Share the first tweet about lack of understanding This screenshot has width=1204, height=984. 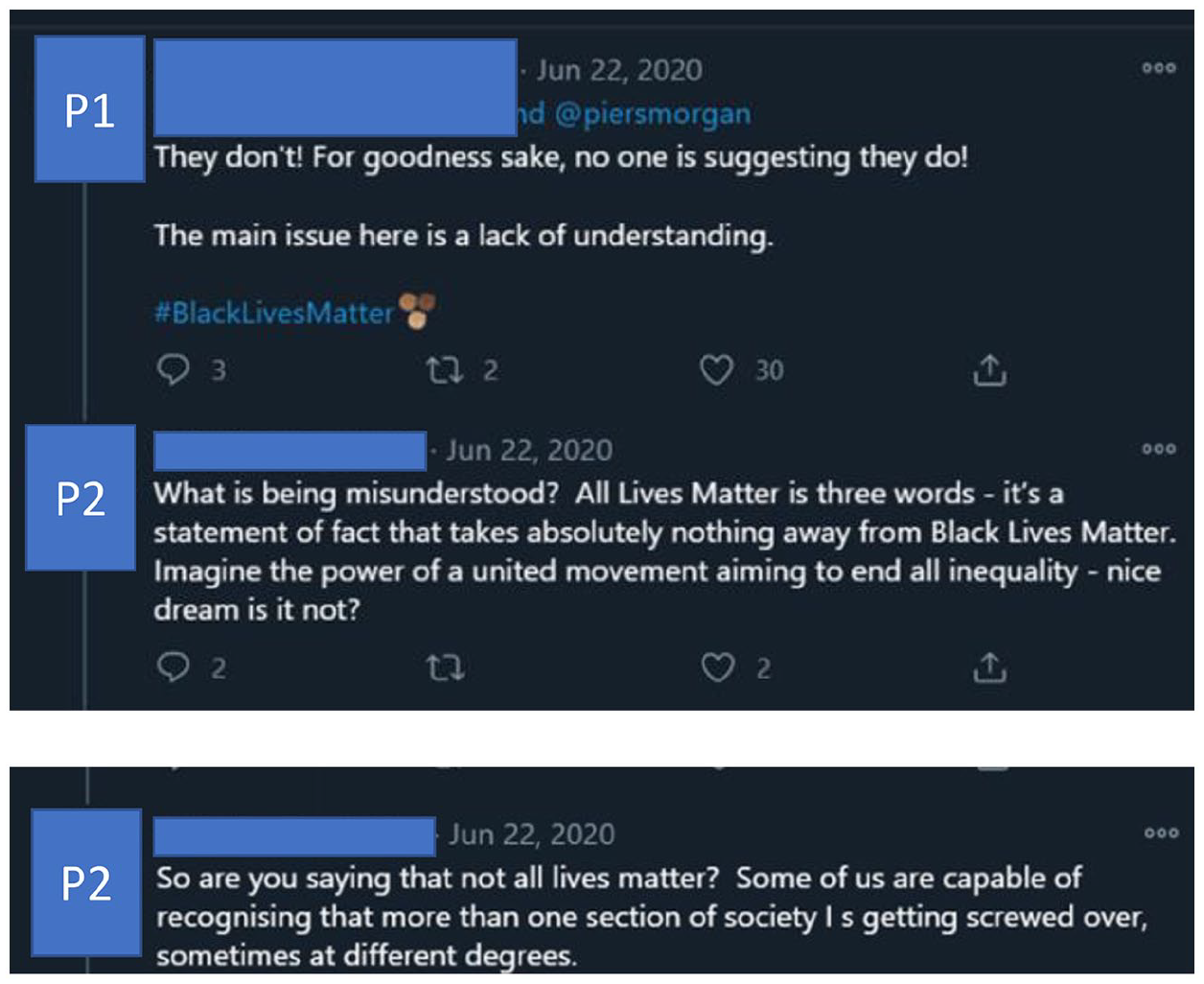(x=989, y=369)
